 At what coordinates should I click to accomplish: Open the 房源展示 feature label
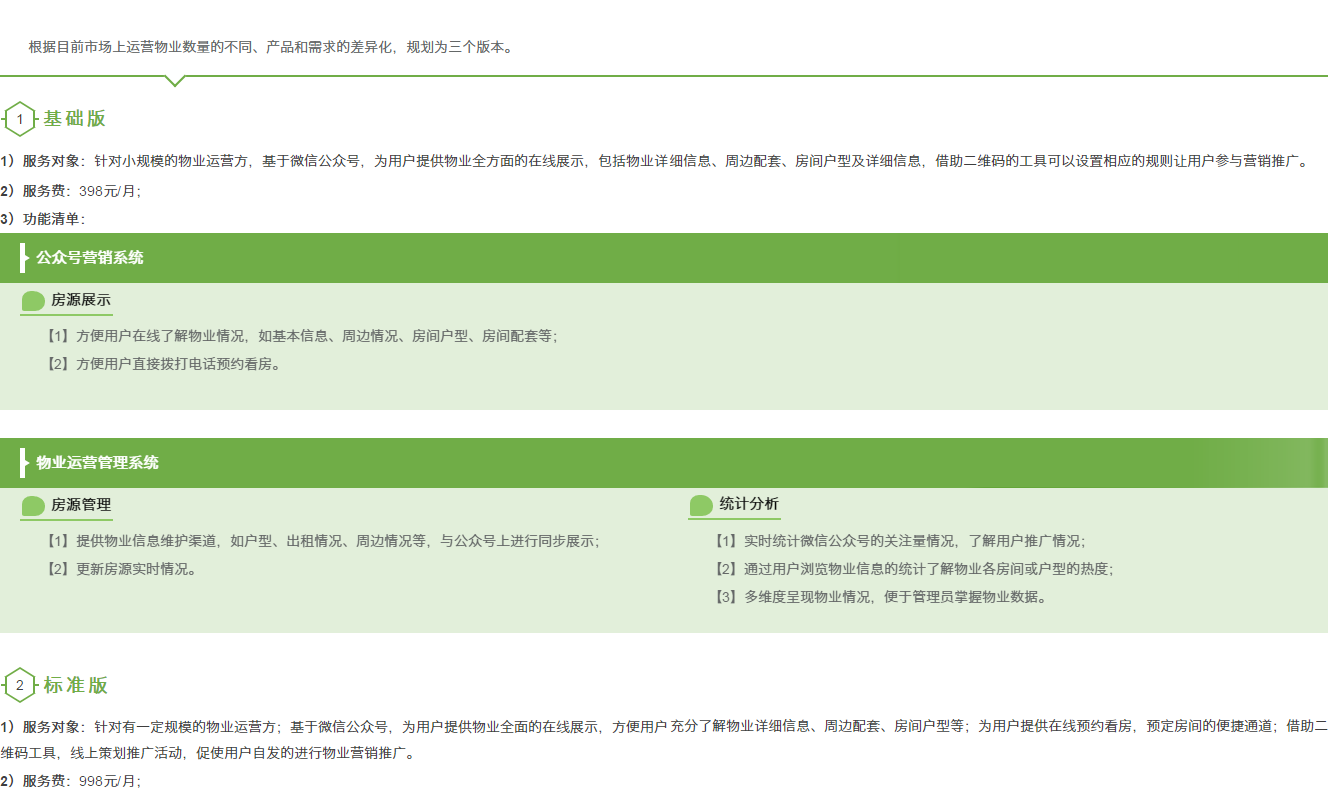[81, 300]
